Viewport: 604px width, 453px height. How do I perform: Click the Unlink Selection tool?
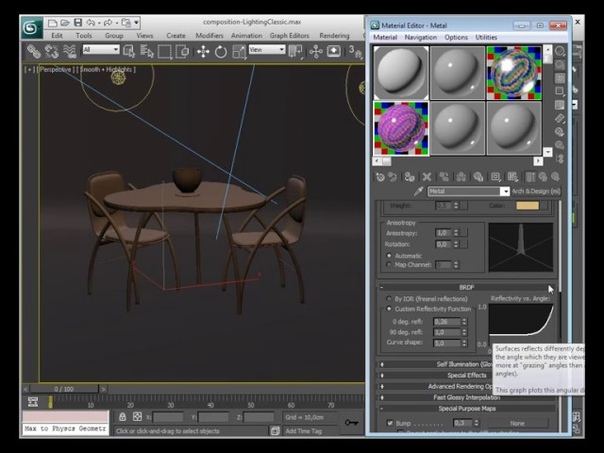click(x=52, y=51)
